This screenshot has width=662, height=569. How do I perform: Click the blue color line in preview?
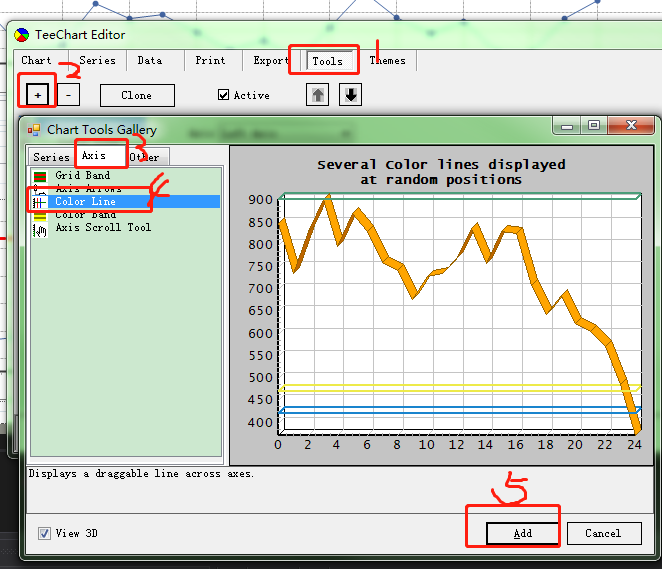click(460, 410)
